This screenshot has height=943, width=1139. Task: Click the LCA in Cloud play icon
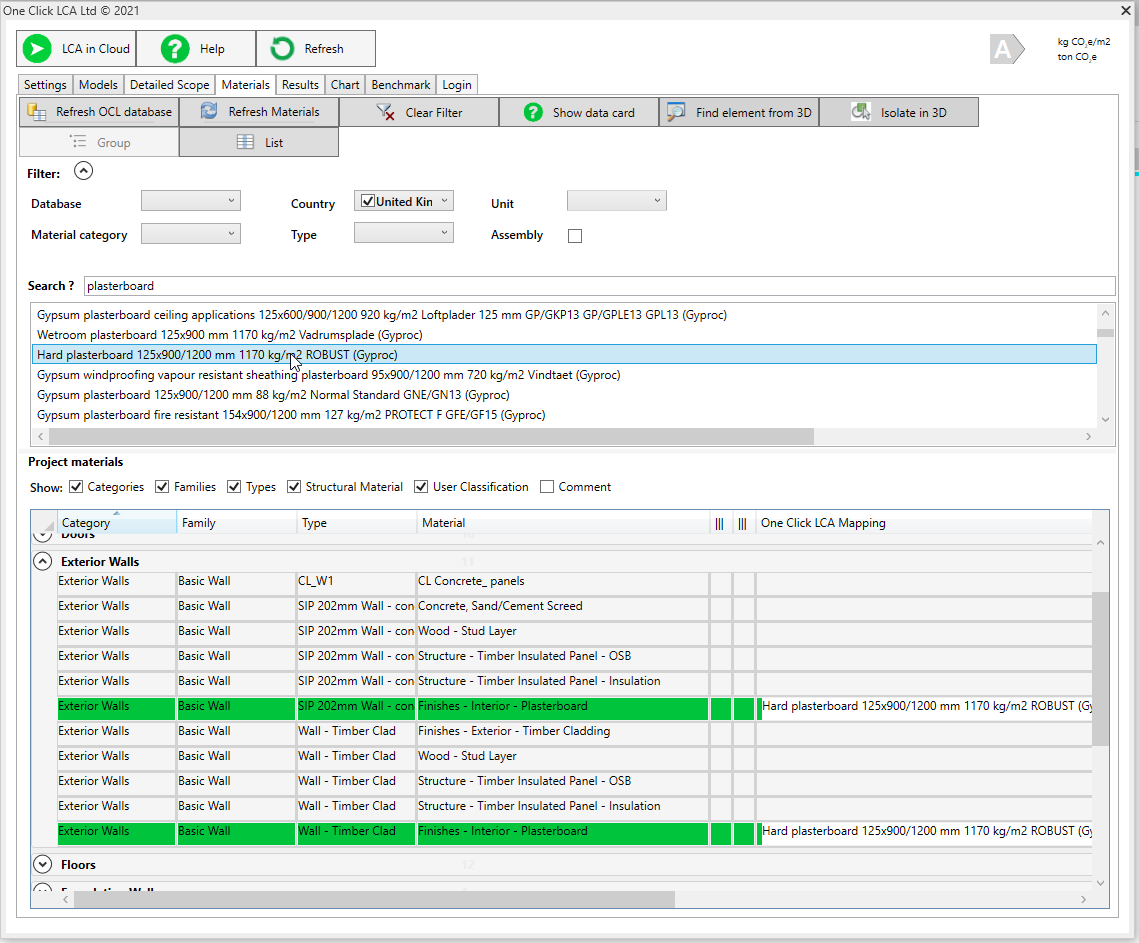pyautogui.click(x=37, y=48)
